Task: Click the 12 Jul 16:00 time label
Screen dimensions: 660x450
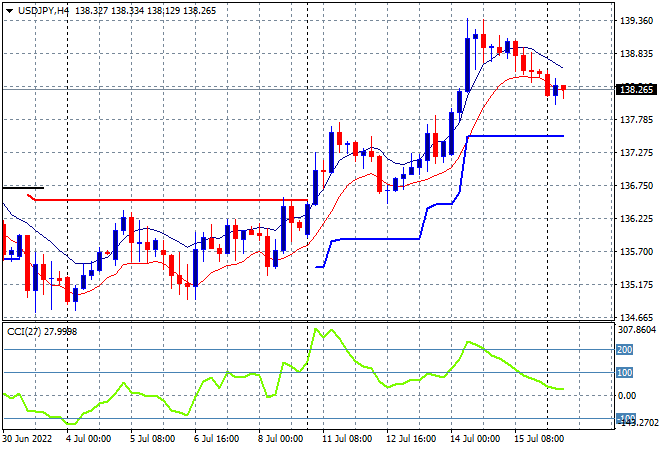Action: click(411, 439)
